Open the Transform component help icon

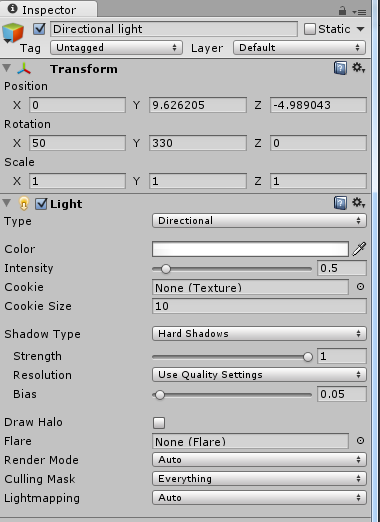340,68
